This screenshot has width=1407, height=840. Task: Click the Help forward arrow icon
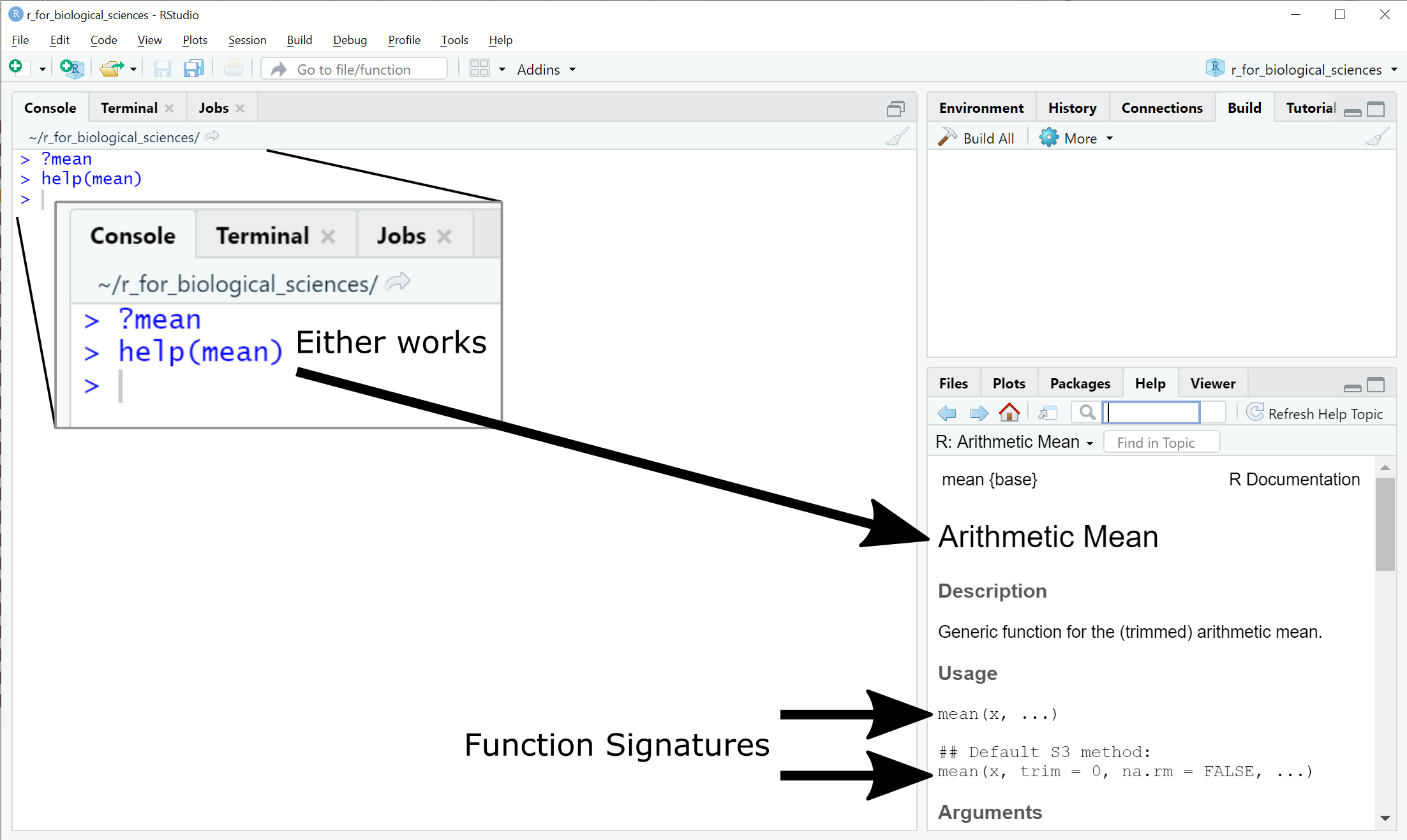point(978,413)
